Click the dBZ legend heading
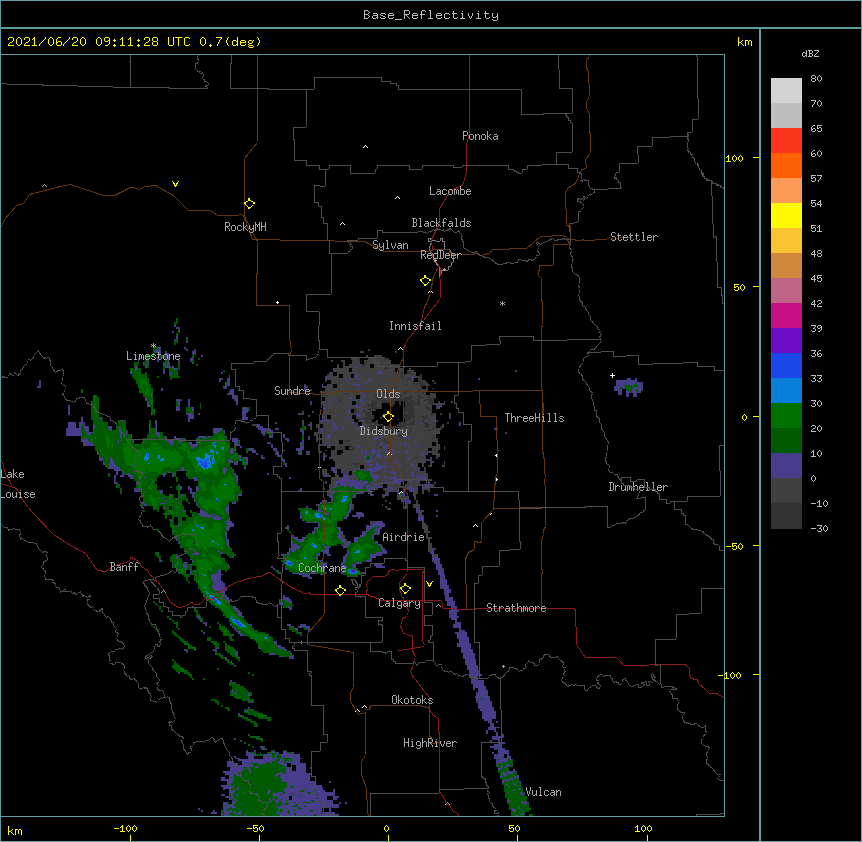Image resolution: width=862 pixels, height=842 pixels. (x=810, y=53)
